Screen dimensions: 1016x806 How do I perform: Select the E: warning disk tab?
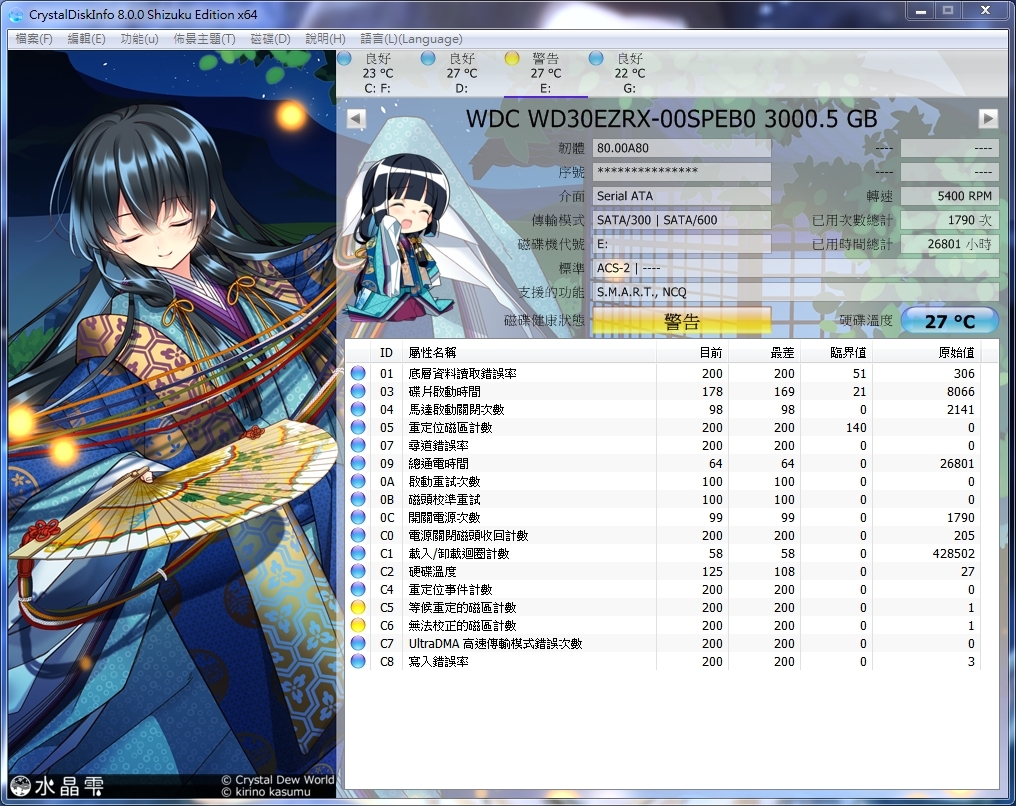(x=546, y=73)
